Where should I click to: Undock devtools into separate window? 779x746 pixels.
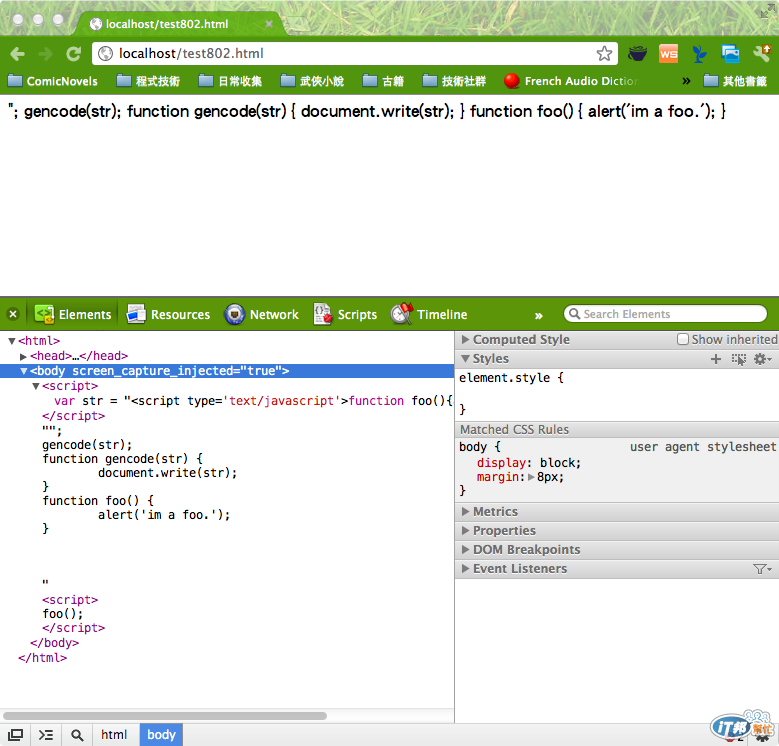tap(15, 735)
